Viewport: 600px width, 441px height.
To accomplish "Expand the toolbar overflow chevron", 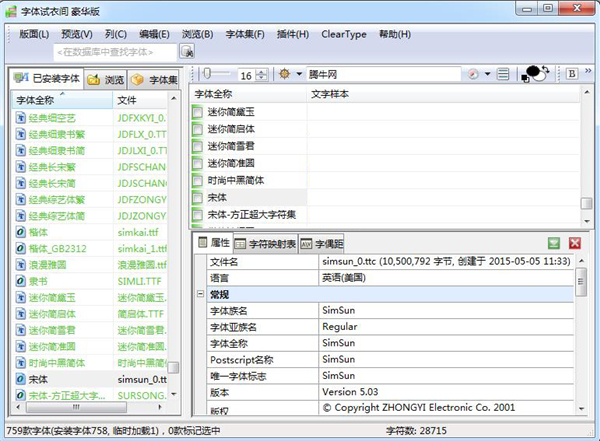I will pos(590,75).
